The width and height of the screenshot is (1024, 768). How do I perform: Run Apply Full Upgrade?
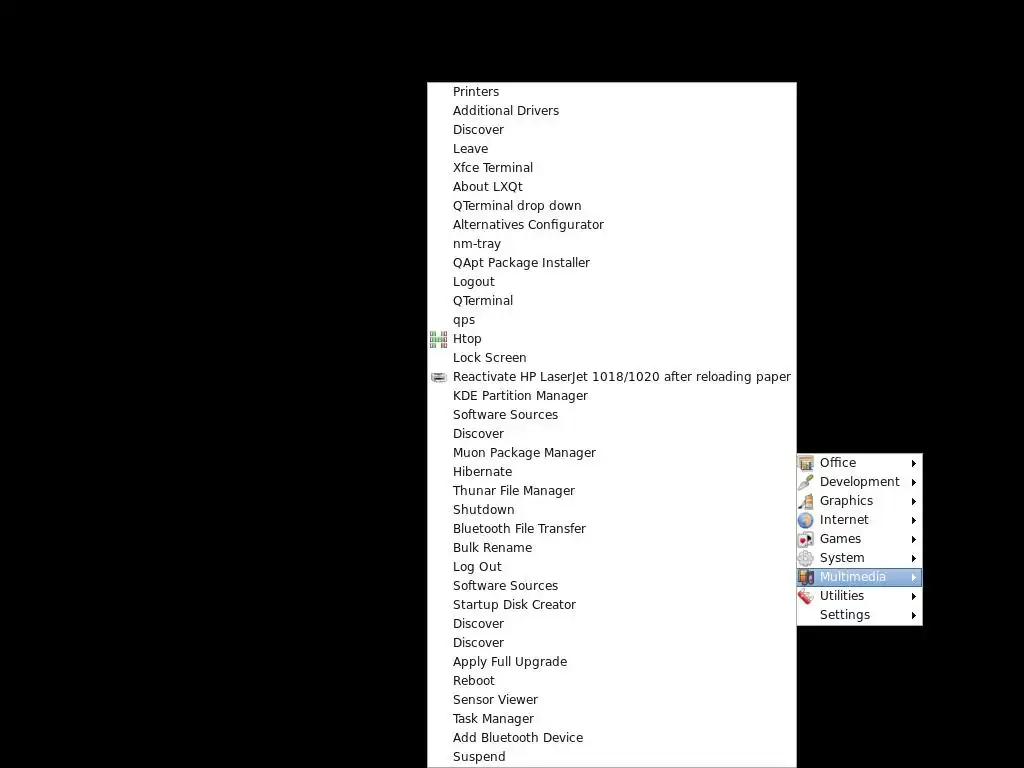pyautogui.click(x=612, y=662)
